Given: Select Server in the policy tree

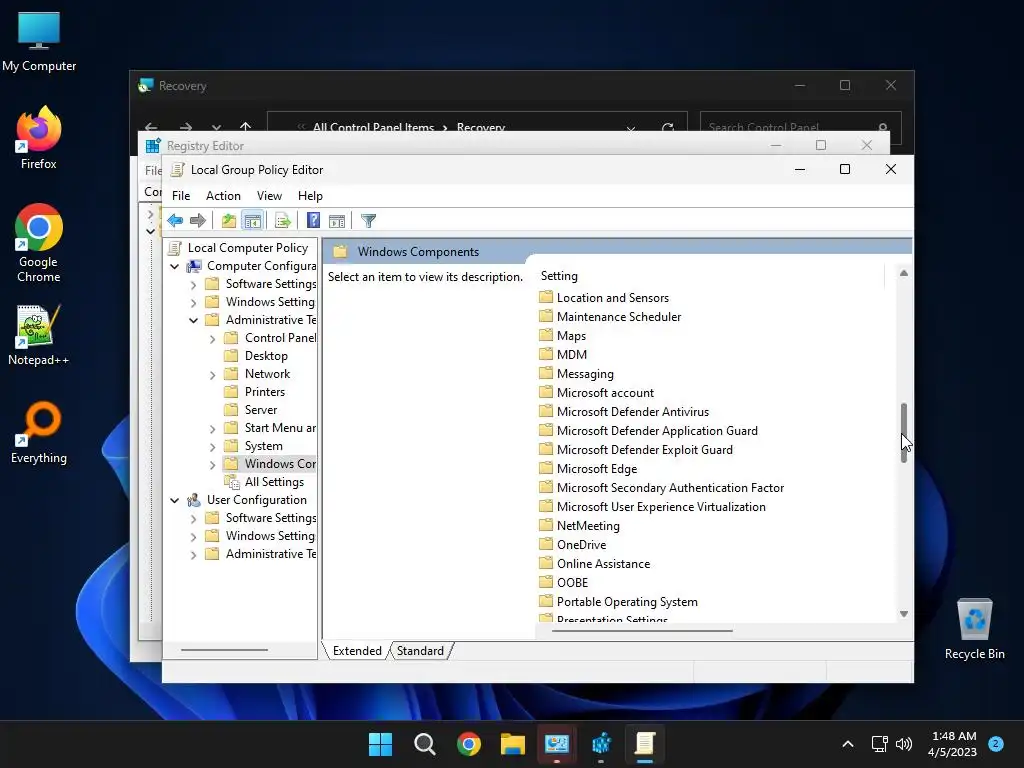Looking at the screenshot, I should (261, 410).
